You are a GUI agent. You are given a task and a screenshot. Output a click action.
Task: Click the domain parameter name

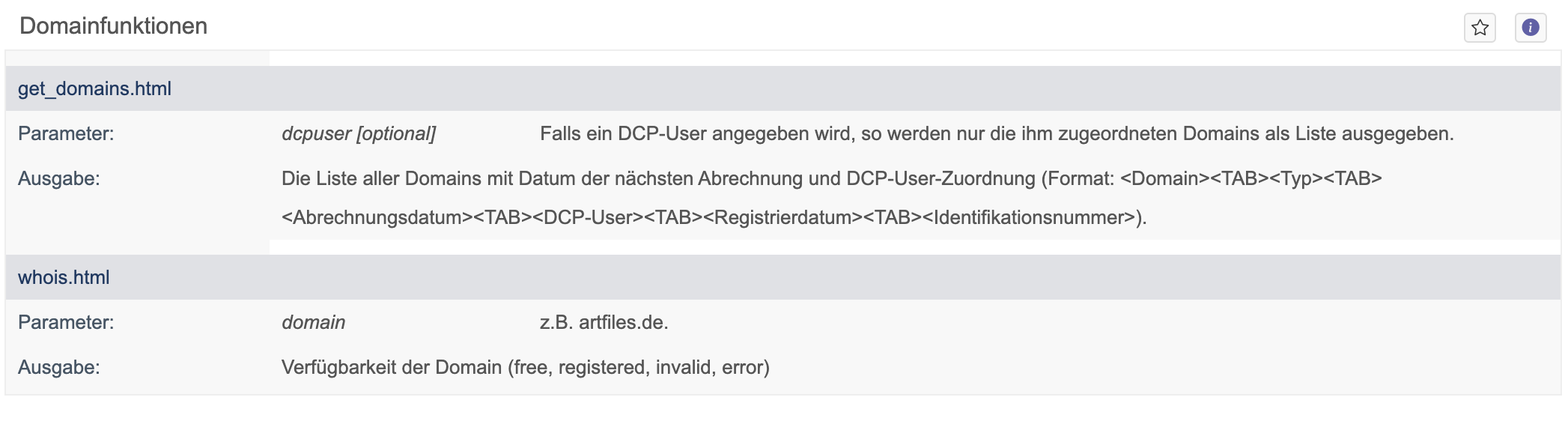tap(313, 322)
